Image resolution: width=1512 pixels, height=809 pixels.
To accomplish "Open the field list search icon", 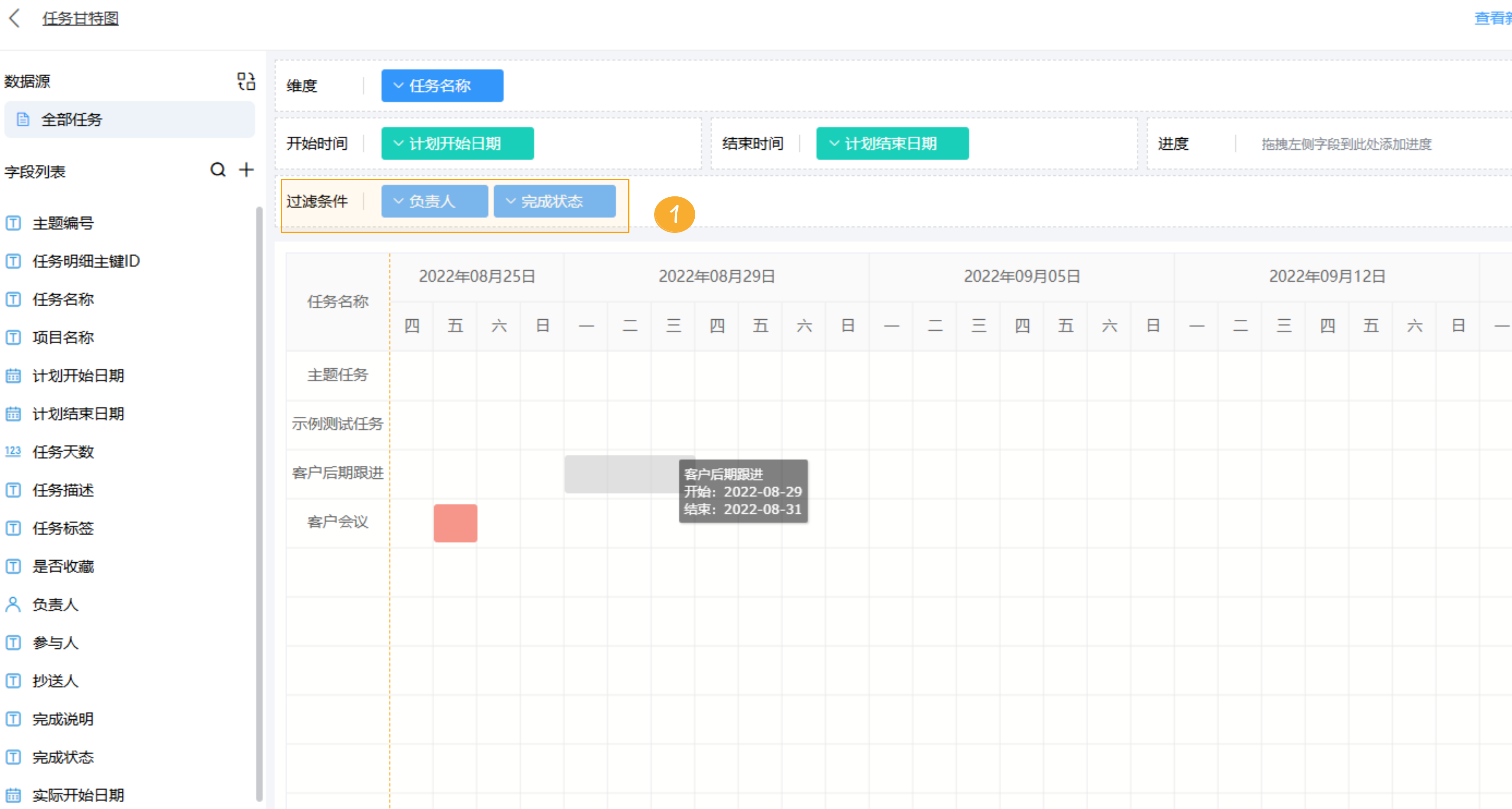I will (218, 170).
